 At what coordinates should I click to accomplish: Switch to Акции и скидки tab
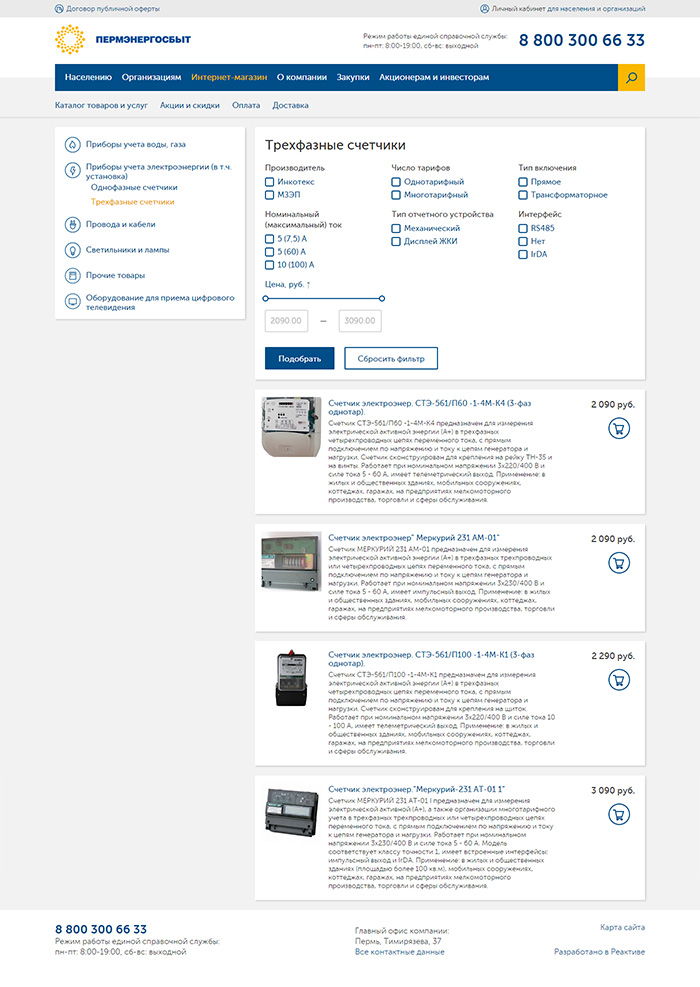(189, 105)
